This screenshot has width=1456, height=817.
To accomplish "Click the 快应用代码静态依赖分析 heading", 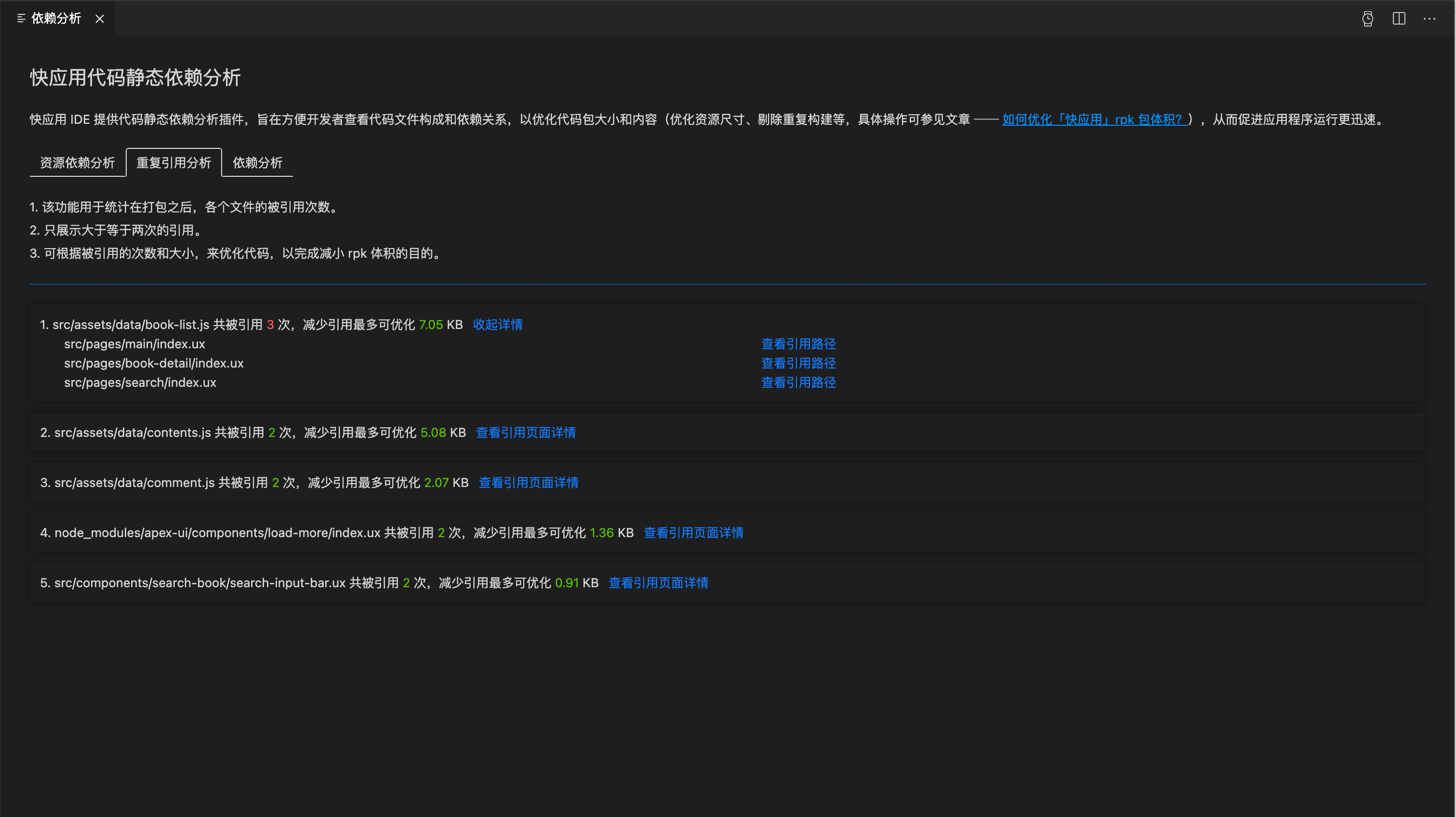I will 135,78.
